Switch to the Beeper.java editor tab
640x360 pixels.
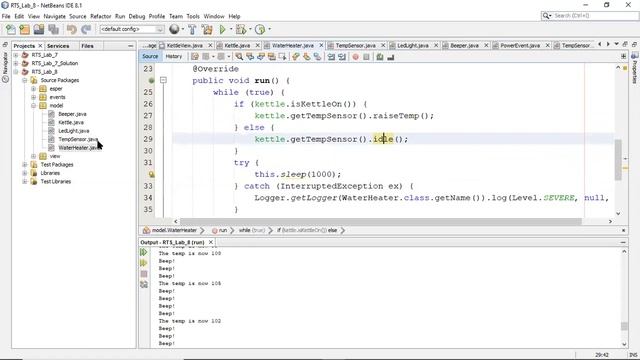[x=464, y=45]
